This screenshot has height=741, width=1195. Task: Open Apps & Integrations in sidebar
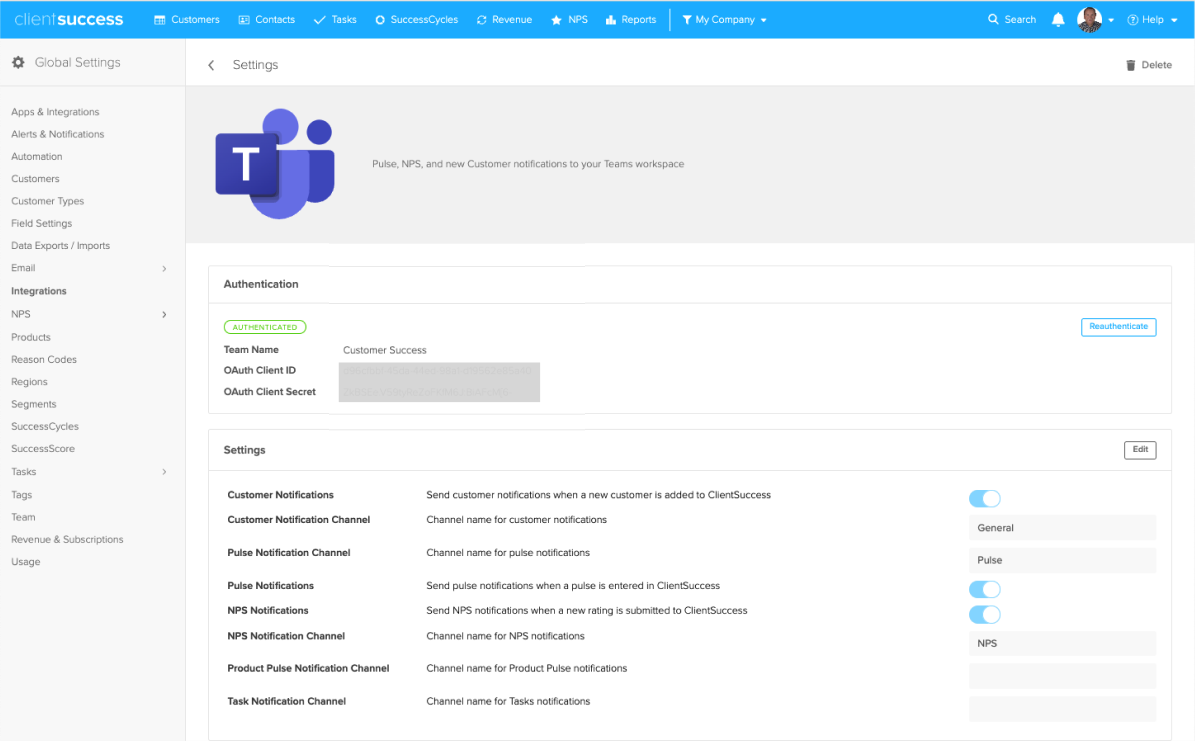click(55, 112)
